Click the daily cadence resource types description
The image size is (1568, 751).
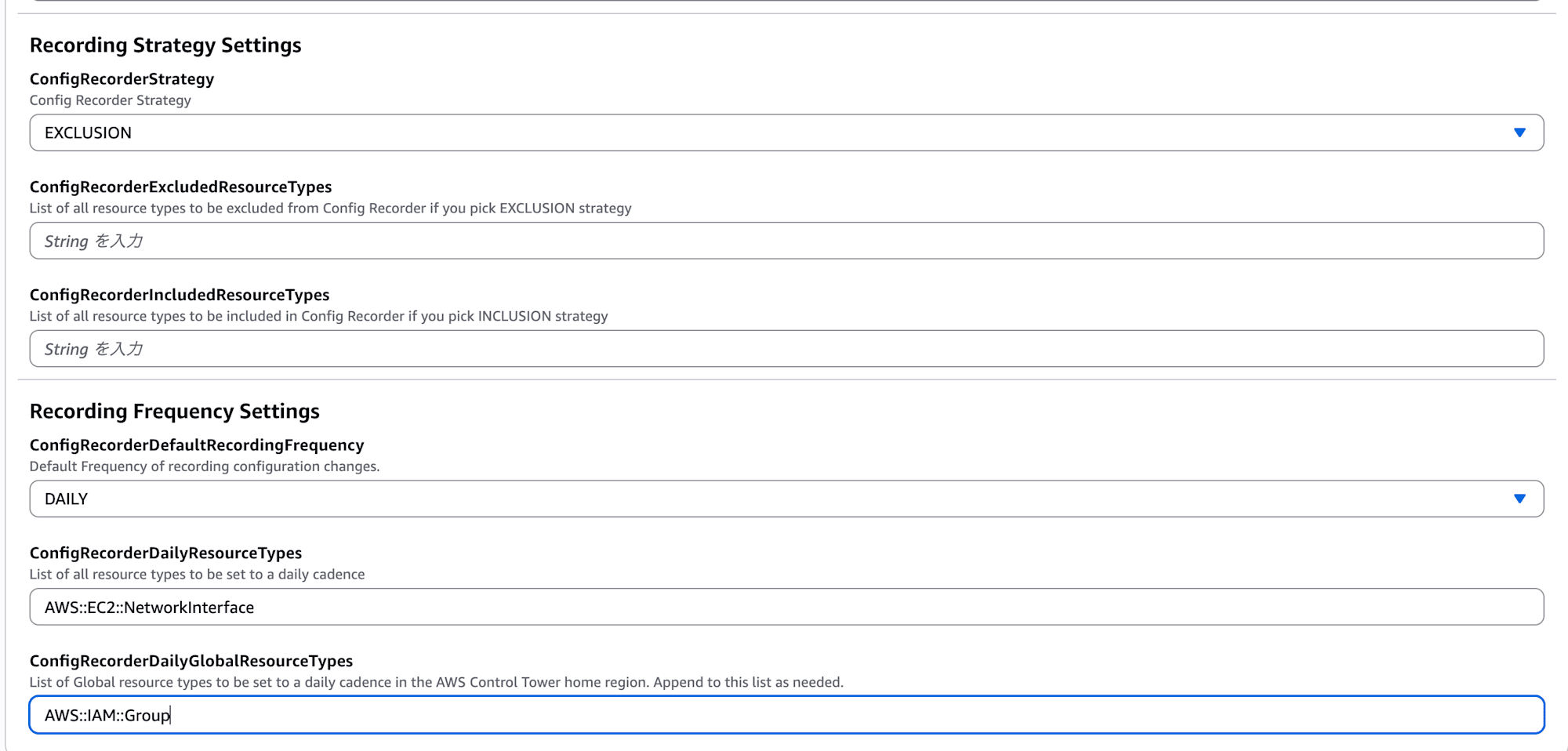click(197, 575)
